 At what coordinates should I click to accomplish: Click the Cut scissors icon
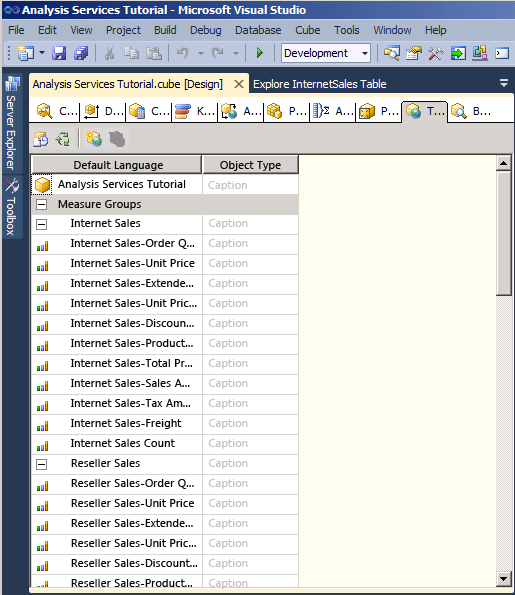(x=109, y=53)
